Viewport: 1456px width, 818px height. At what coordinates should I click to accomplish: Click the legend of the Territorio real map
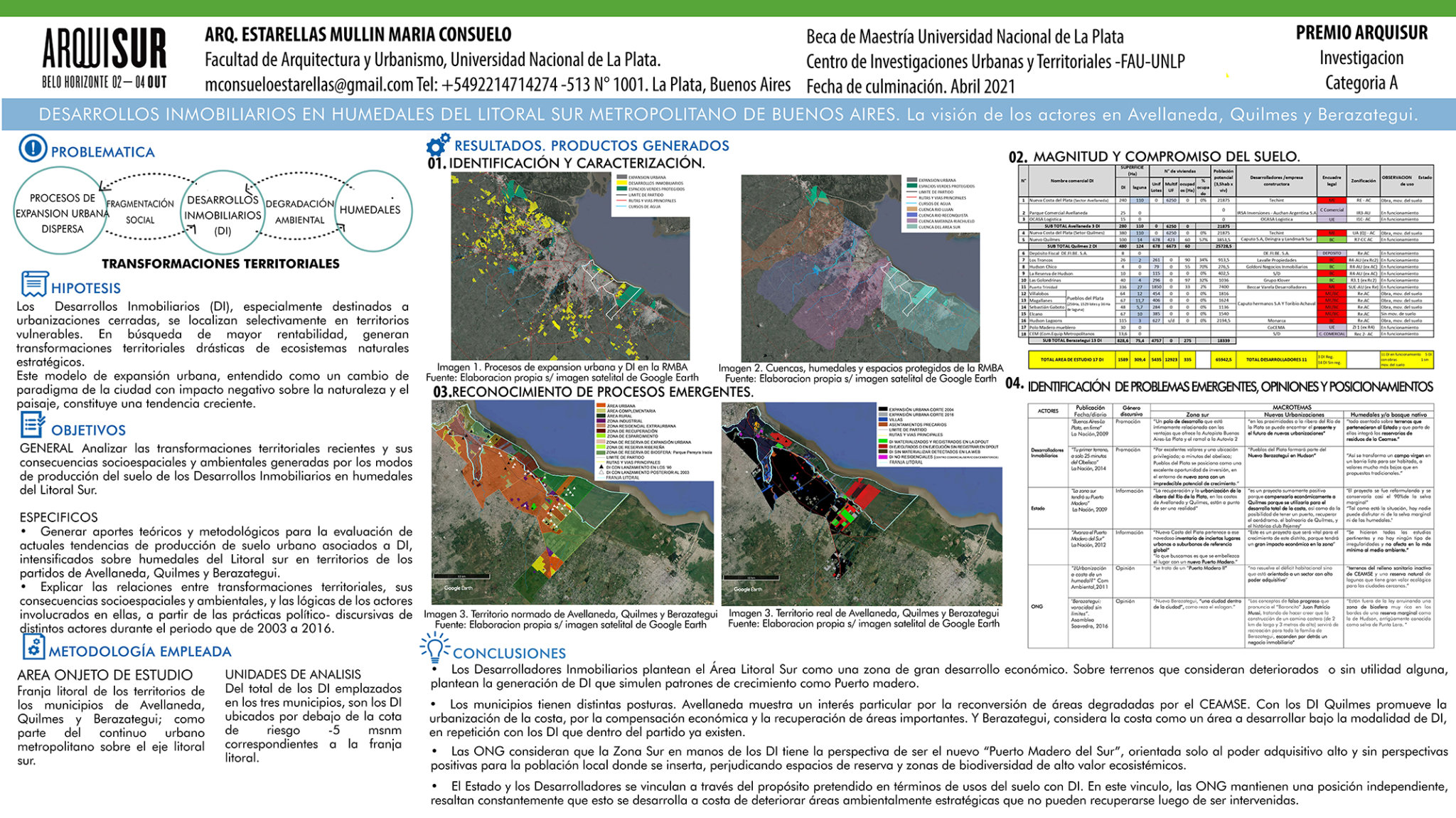tap(938, 435)
